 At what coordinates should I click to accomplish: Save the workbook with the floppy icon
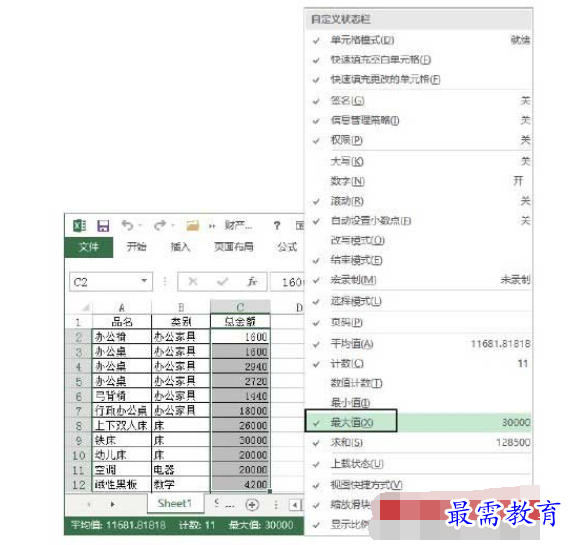[x=103, y=226]
